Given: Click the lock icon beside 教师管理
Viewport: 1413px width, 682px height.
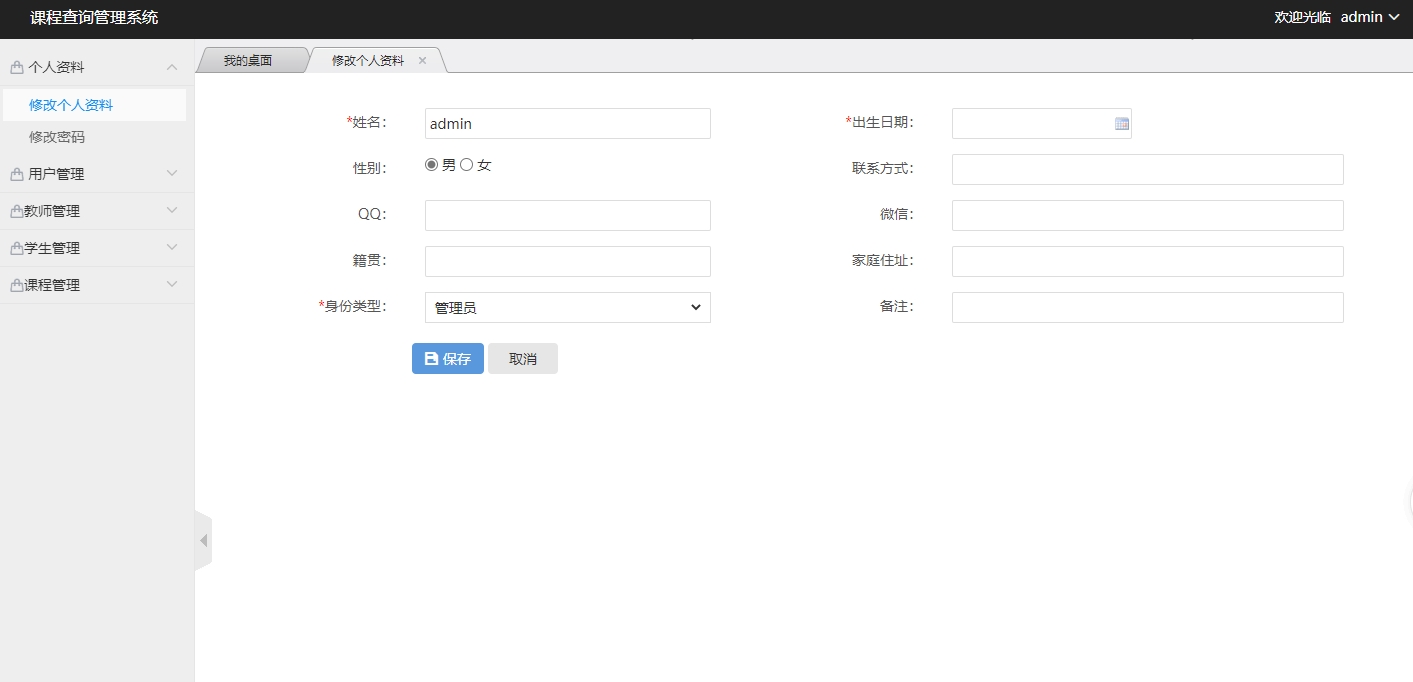Looking at the screenshot, I should 17,210.
